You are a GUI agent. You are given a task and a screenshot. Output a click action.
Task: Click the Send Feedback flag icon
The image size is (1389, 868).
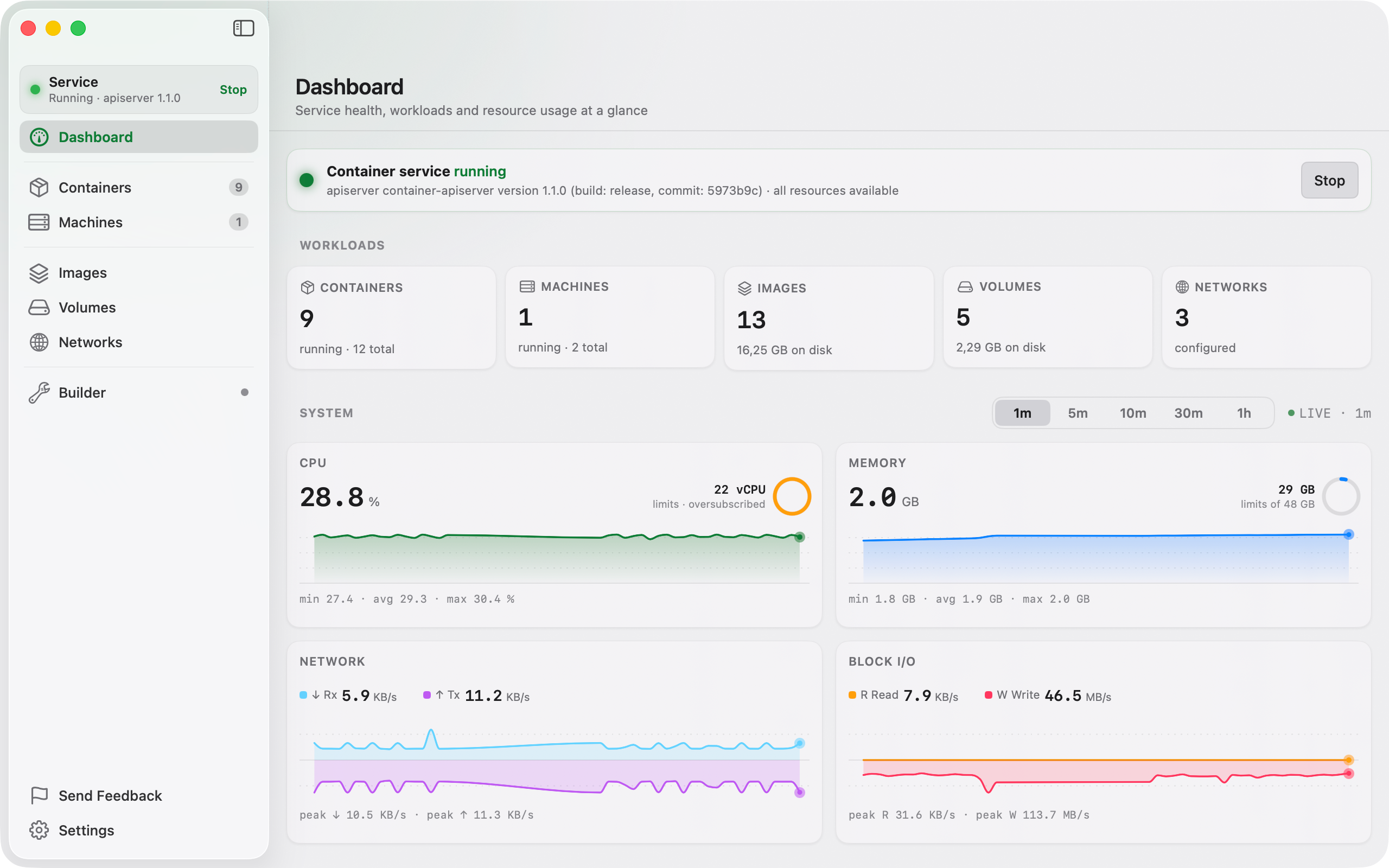[x=39, y=796]
